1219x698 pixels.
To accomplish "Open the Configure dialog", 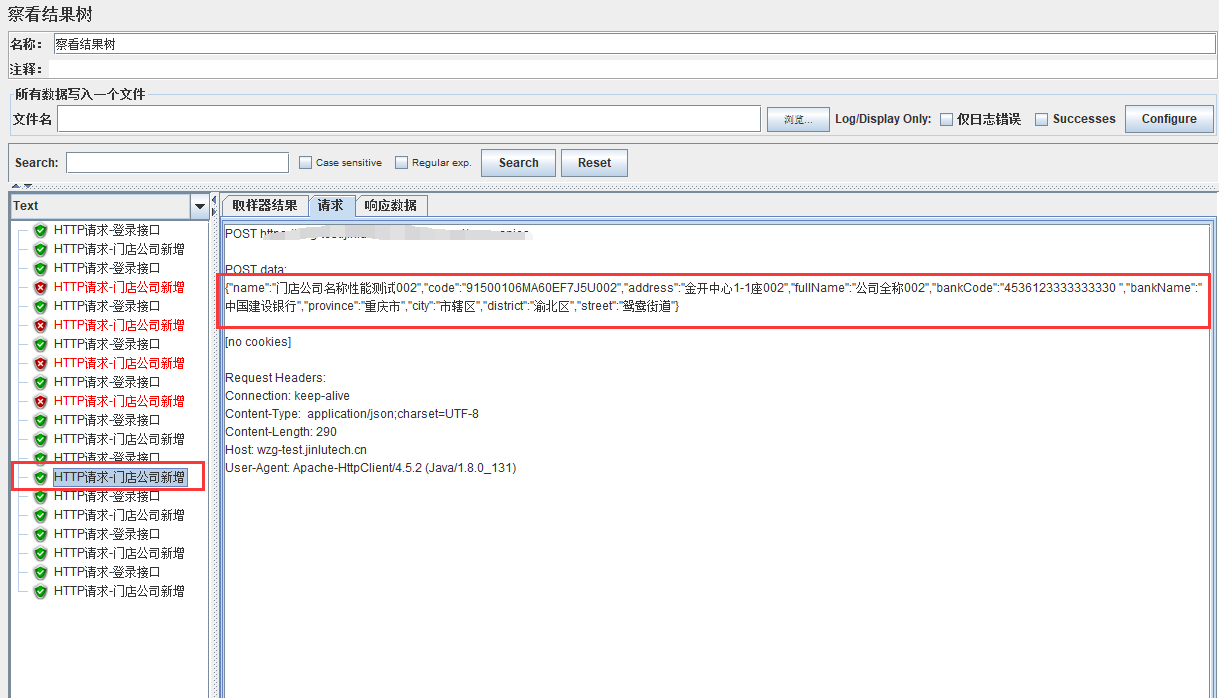I will (1168, 118).
